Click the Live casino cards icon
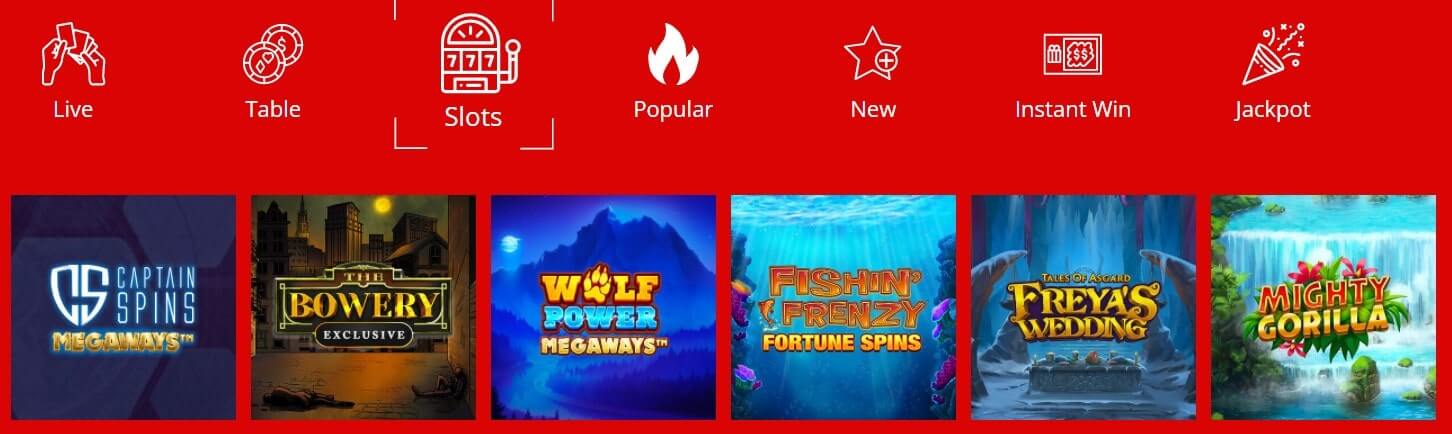Image resolution: width=1452 pixels, height=434 pixels. click(x=73, y=53)
